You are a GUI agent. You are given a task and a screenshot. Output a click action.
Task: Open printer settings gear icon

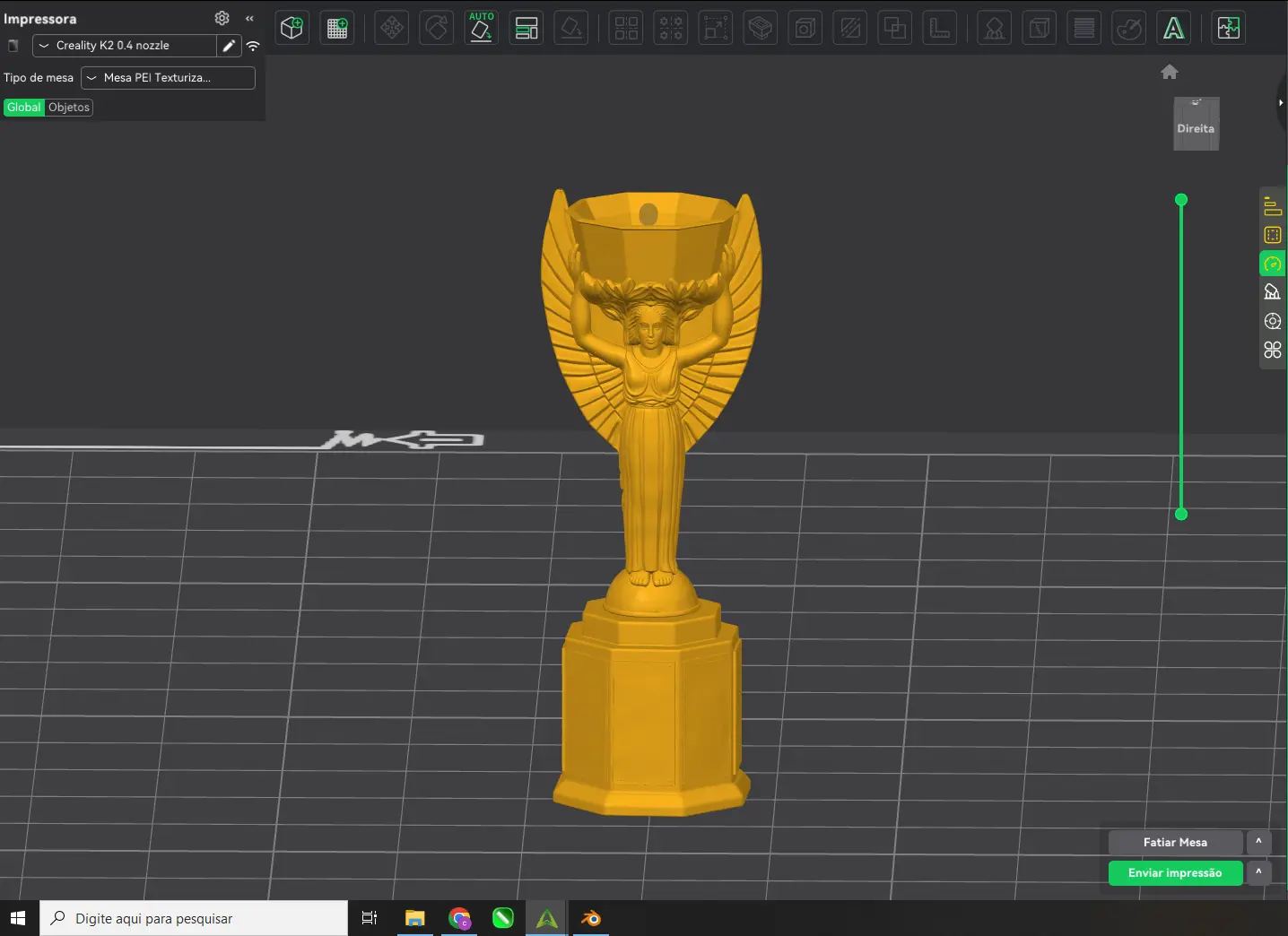(222, 18)
